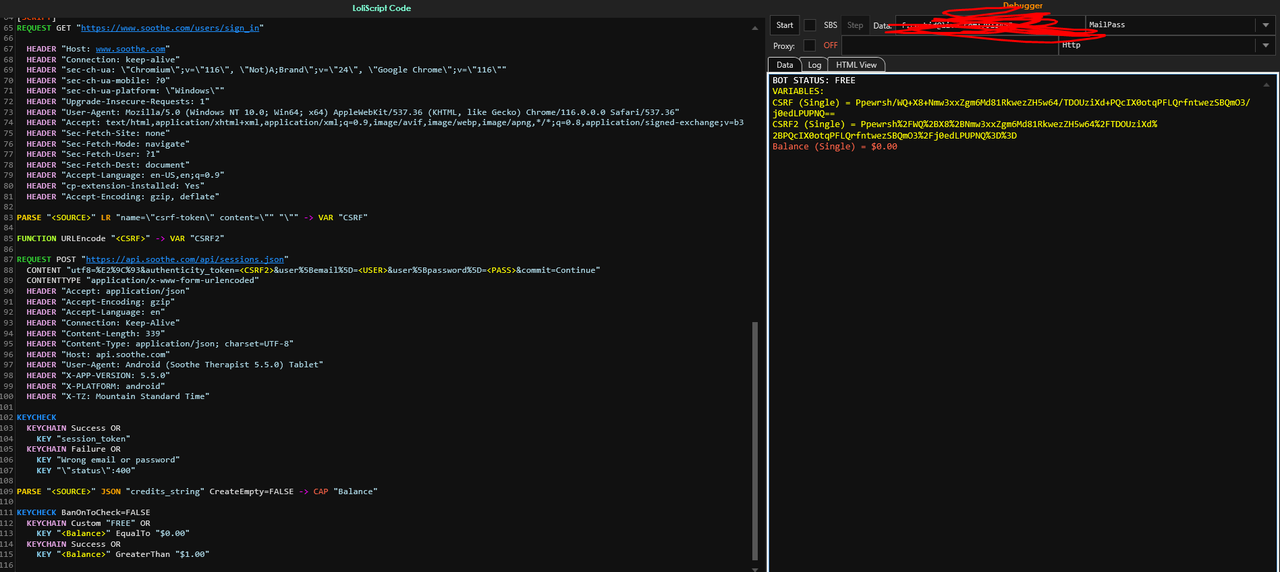Click the code editor scroll-up arrow
The width and height of the screenshot is (1280, 572).
[755, 27]
